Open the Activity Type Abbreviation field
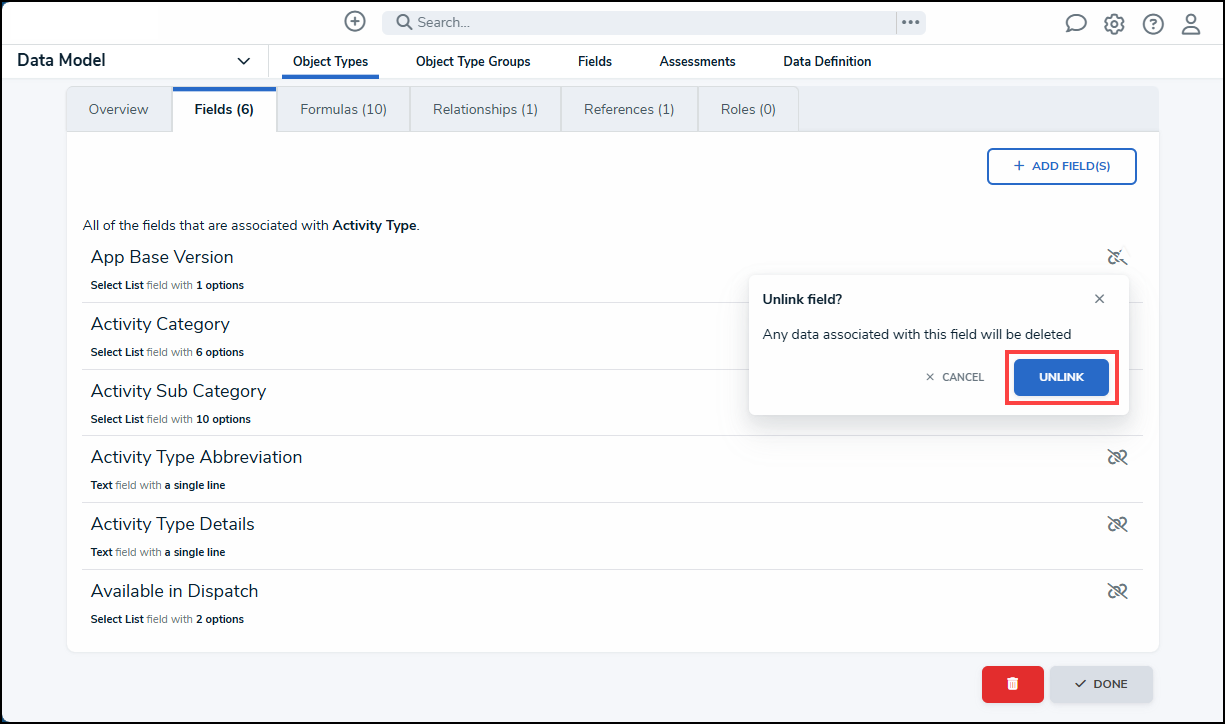 point(196,457)
